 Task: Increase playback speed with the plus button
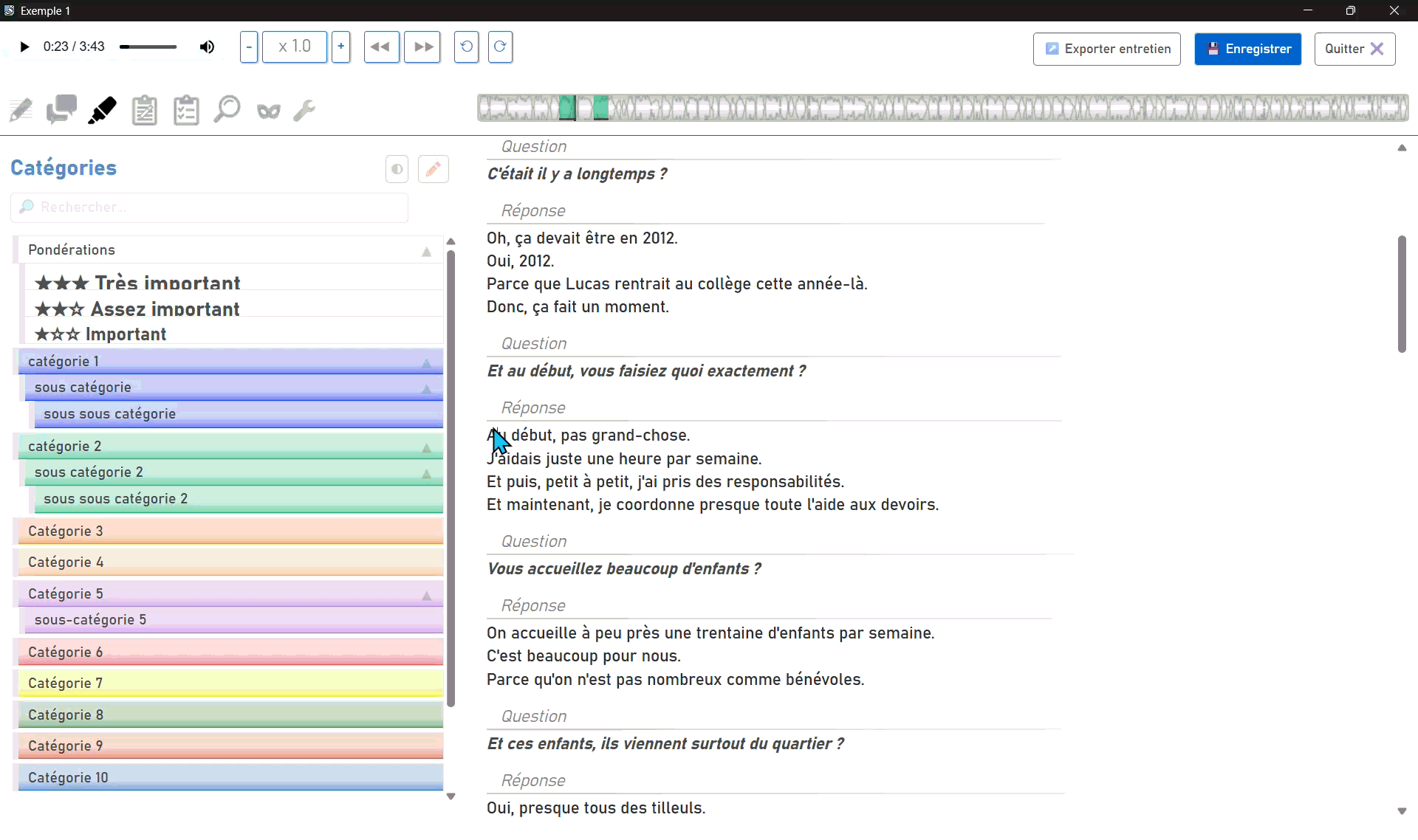(x=340, y=47)
